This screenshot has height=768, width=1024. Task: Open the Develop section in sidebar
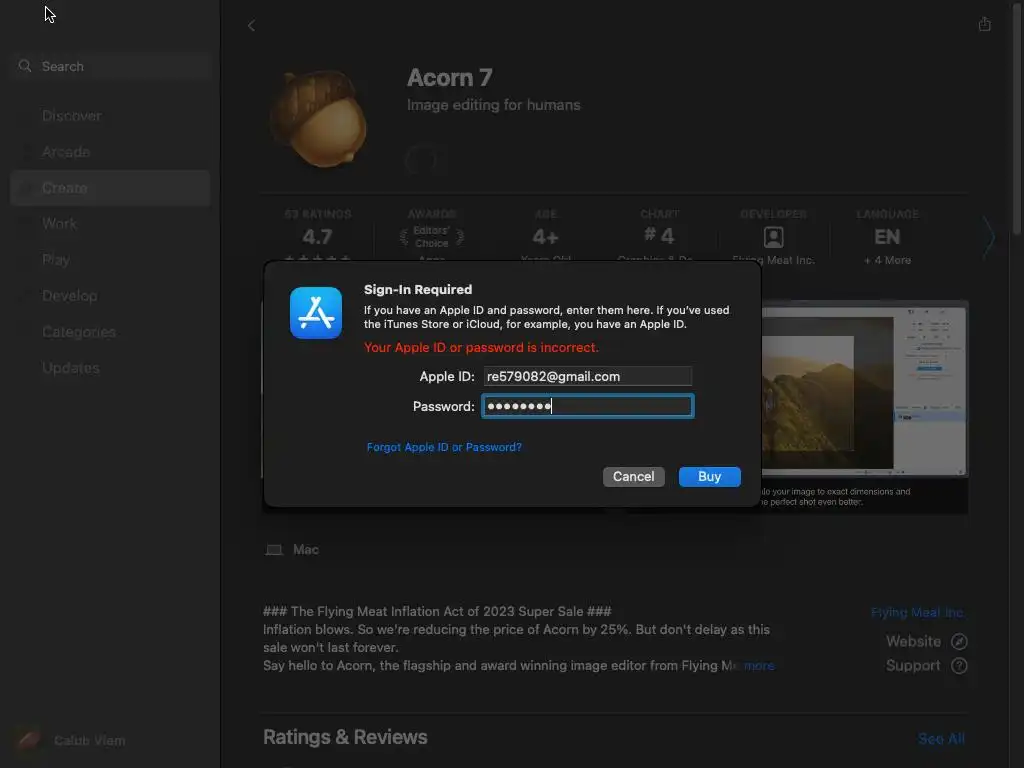click(x=70, y=296)
